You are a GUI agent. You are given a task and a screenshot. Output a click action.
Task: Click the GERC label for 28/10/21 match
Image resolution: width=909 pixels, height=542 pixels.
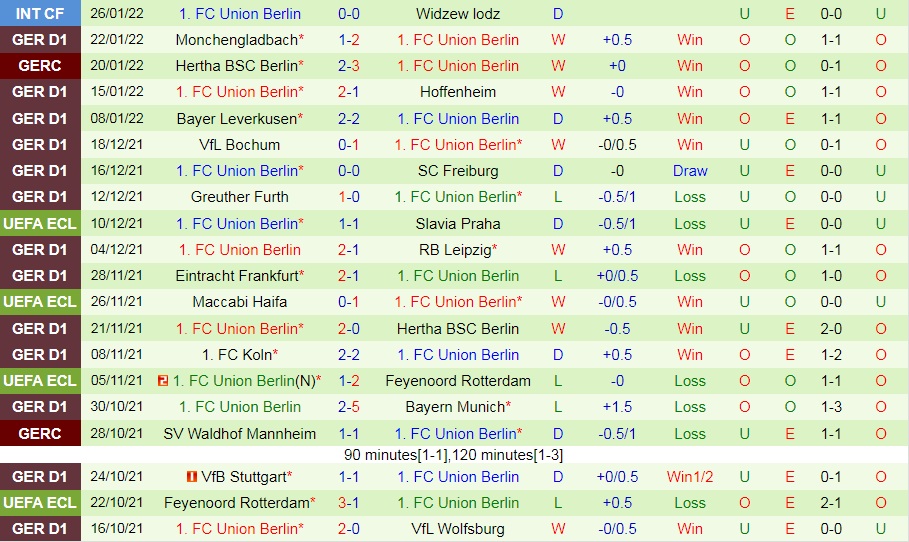(x=40, y=434)
